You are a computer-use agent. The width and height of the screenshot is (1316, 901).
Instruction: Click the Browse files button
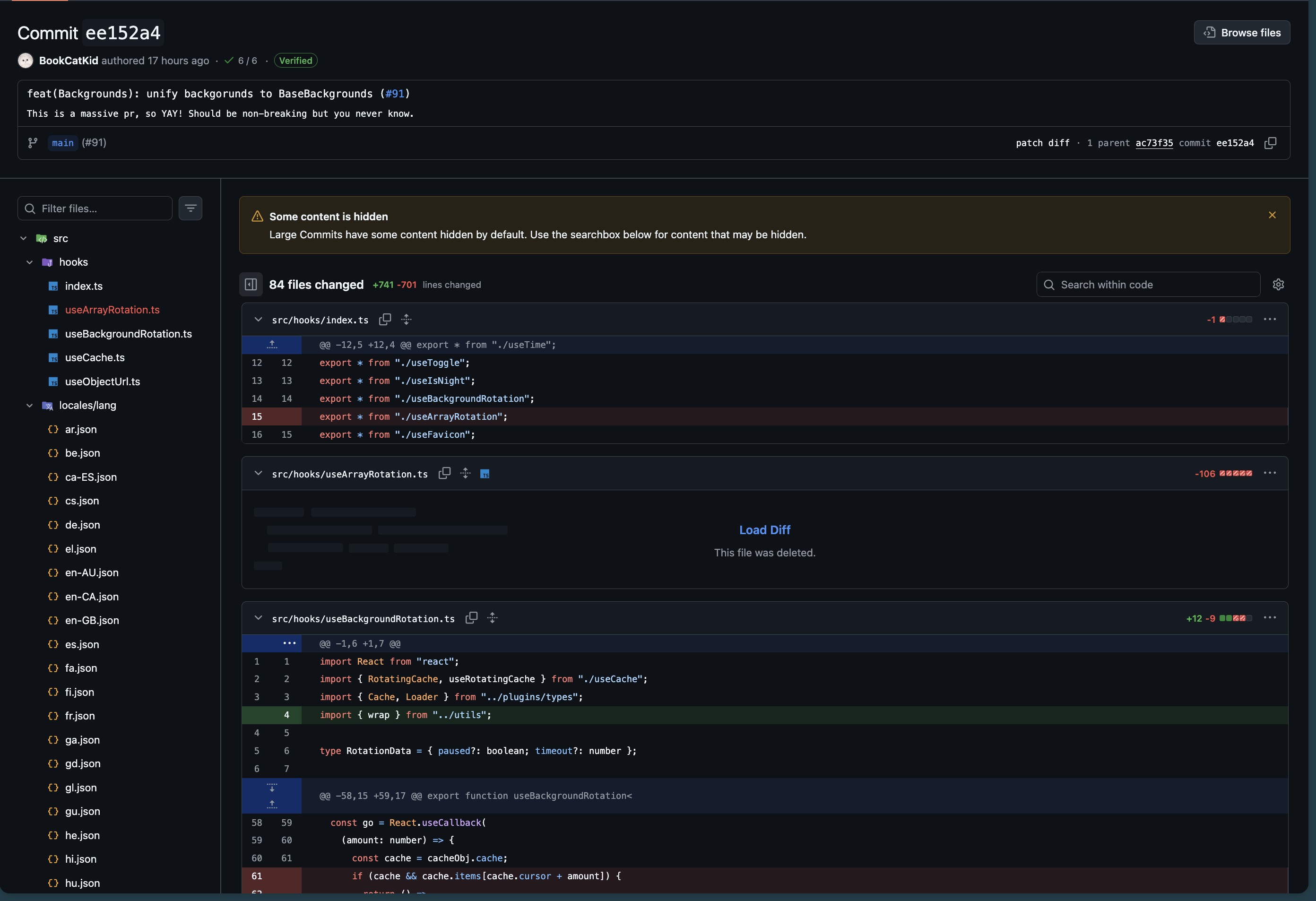pos(1241,33)
